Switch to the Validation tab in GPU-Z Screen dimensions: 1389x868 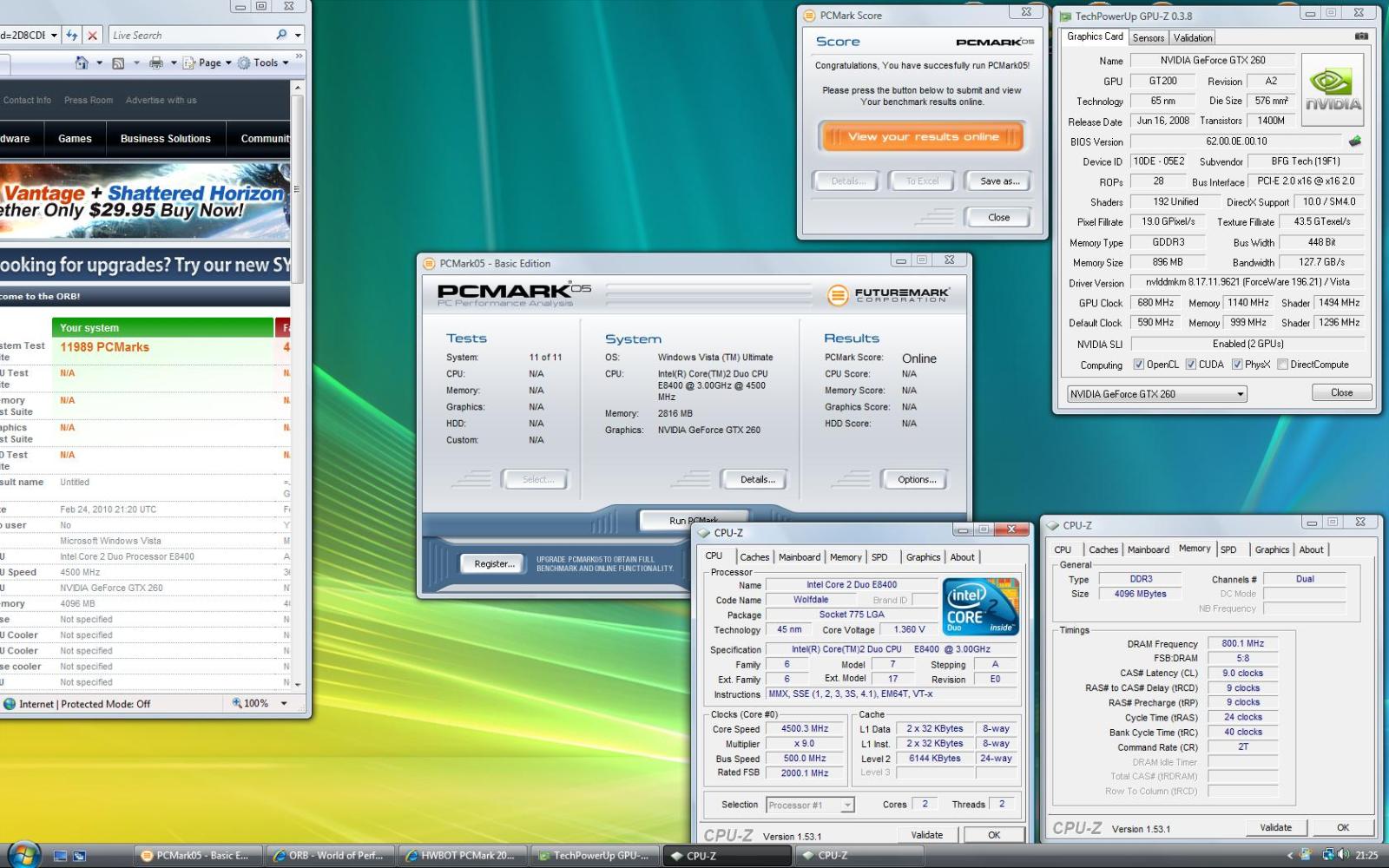(x=1193, y=37)
